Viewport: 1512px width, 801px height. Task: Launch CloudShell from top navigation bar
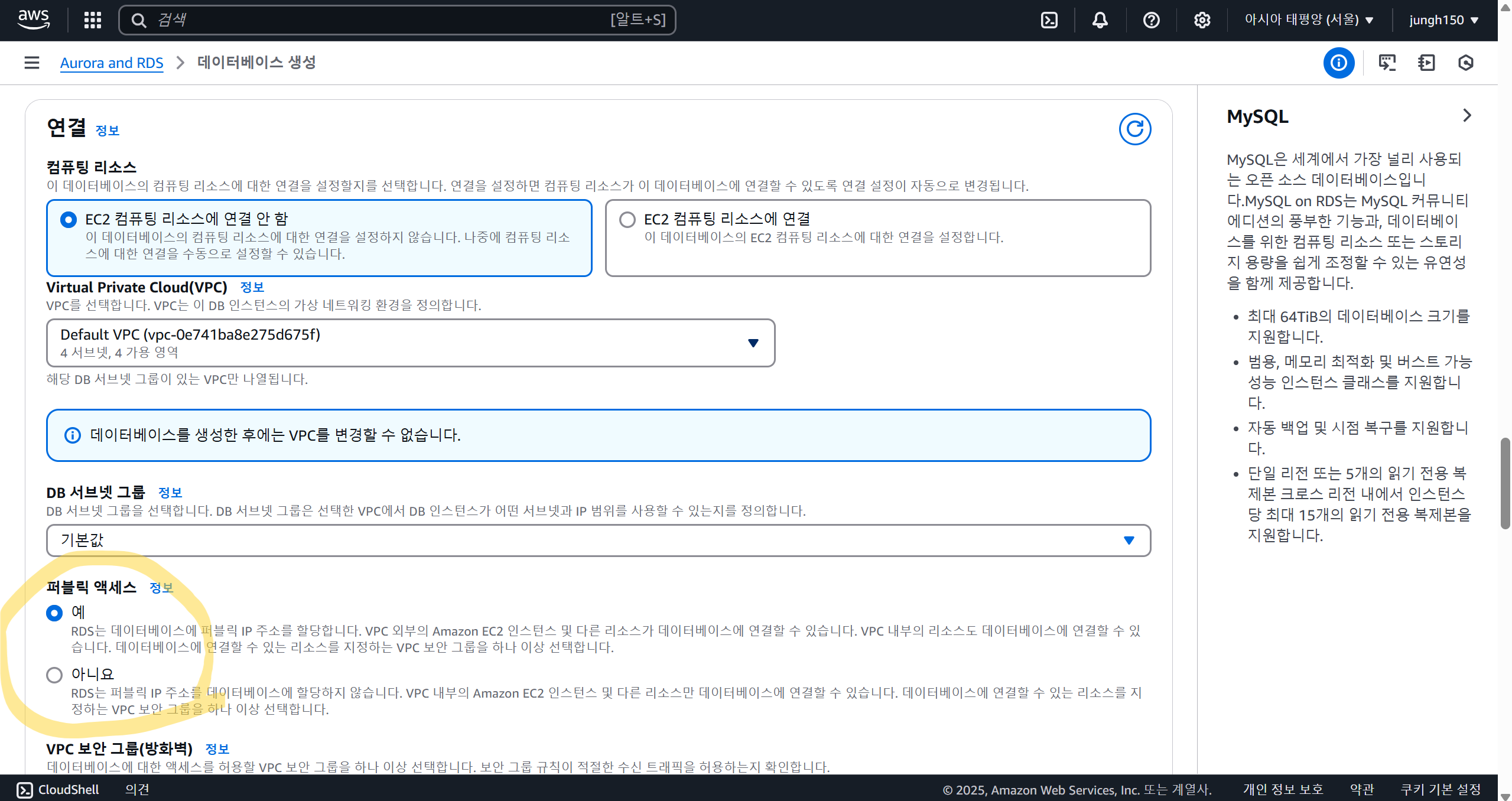point(1049,20)
